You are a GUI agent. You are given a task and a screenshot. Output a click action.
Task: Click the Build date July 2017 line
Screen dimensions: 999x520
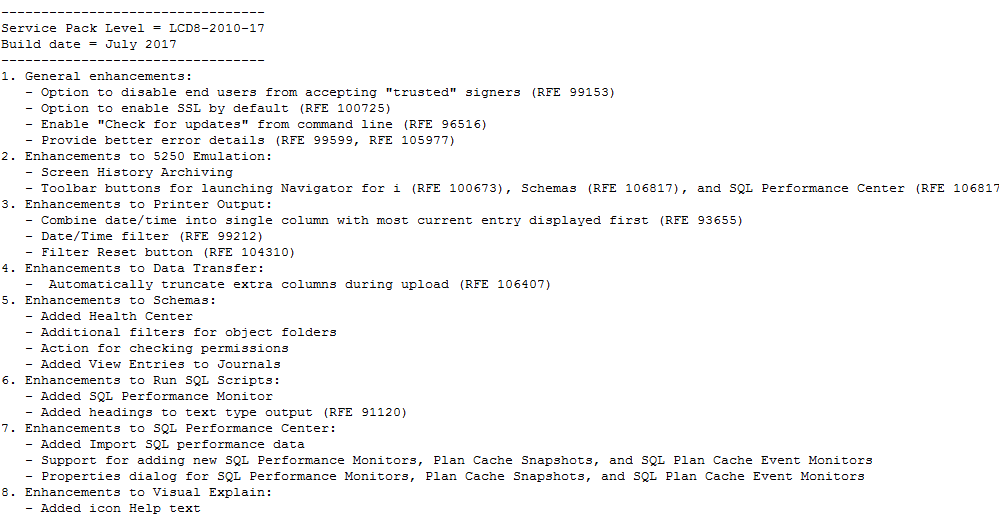(x=89, y=44)
